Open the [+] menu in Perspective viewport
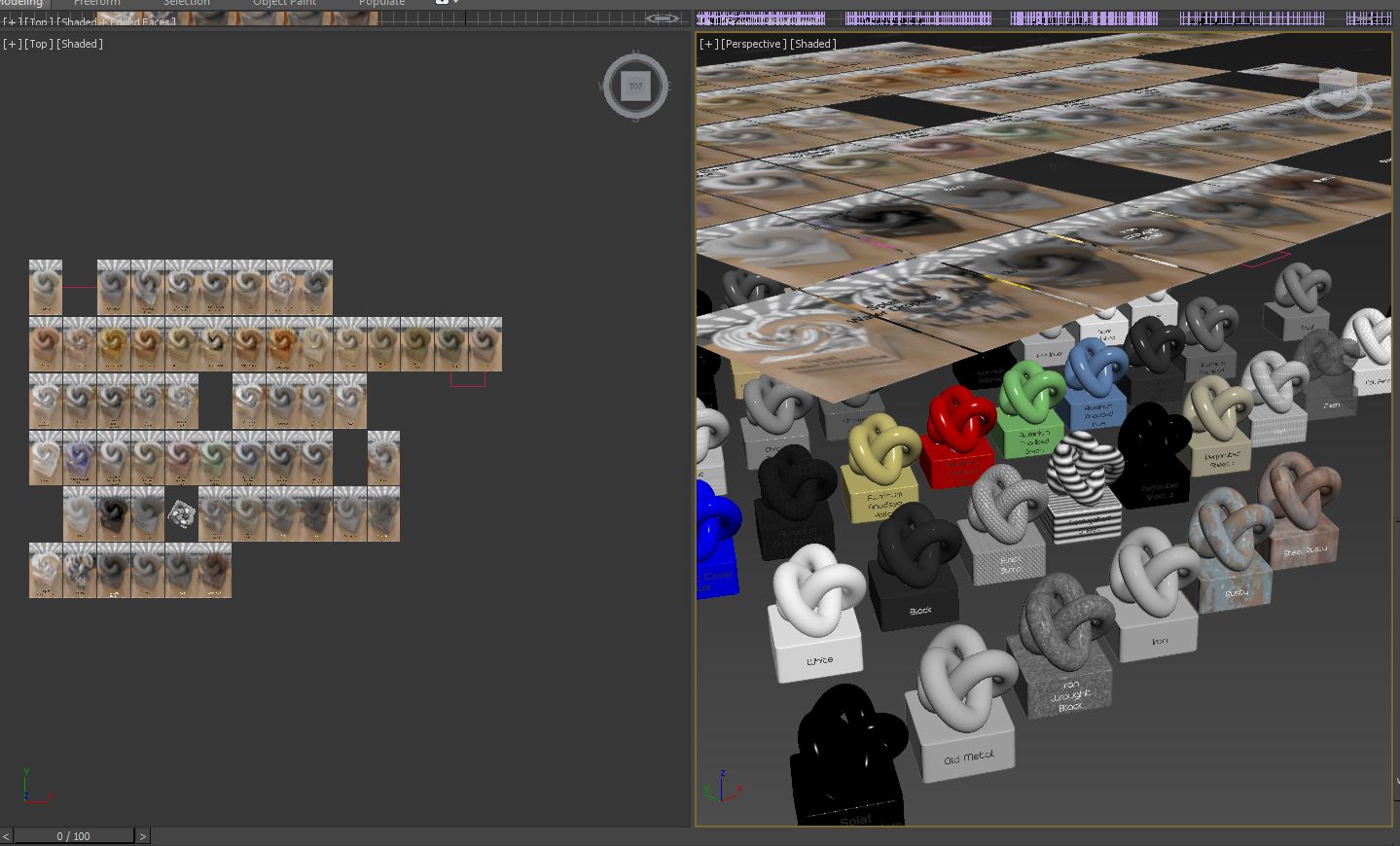Screen dimensions: 1400x846 (708, 44)
